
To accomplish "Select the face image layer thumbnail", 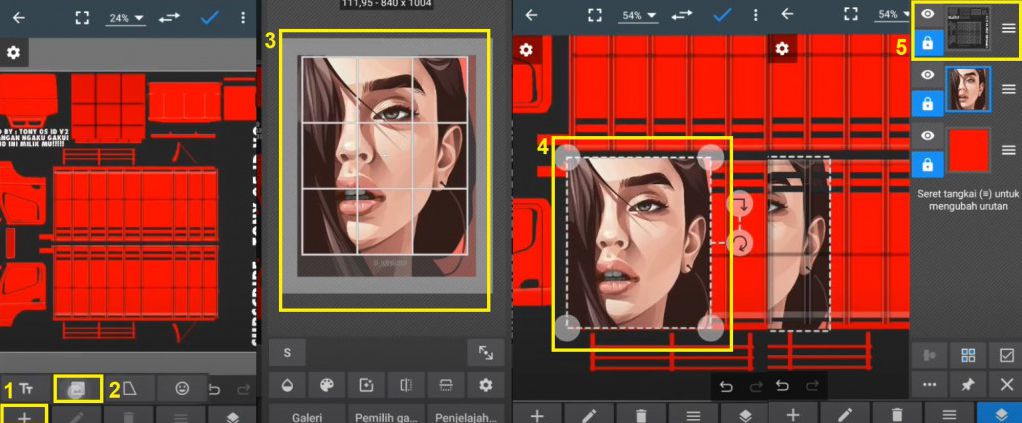I will click(x=969, y=89).
